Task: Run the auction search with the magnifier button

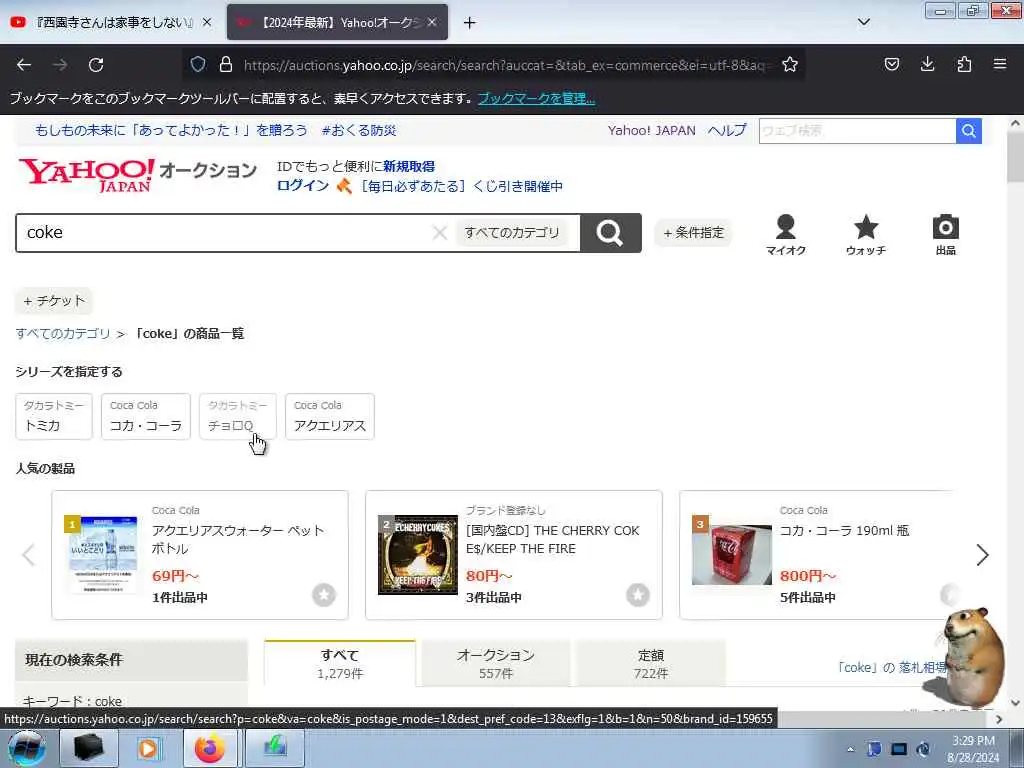Action: tap(610, 232)
